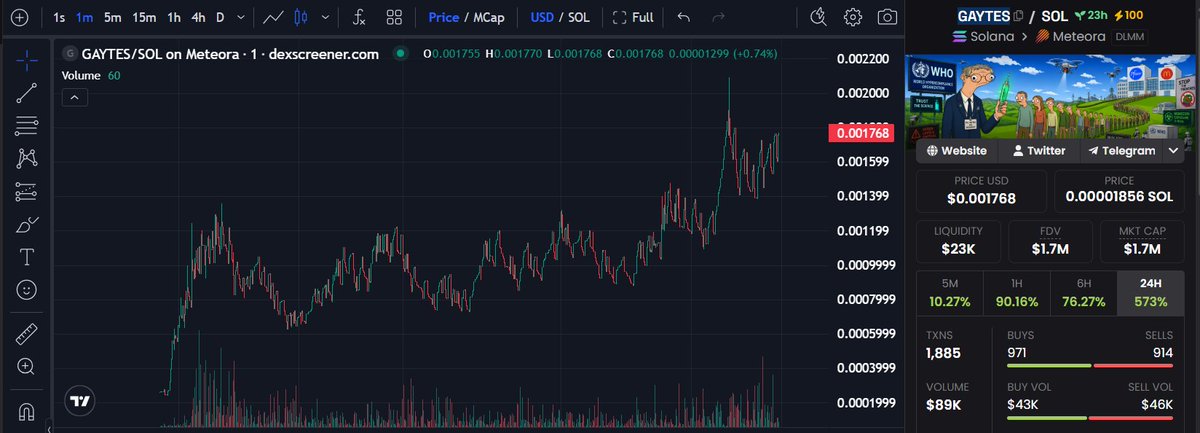Select the D daily timeframe
1200x433 pixels.
pyautogui.click(x=221, y=17)
